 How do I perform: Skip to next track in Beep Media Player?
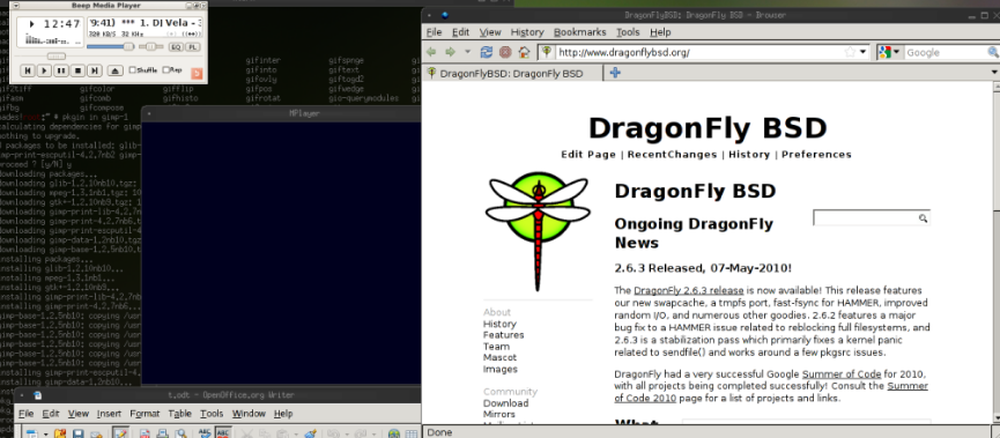pos(94,71)
